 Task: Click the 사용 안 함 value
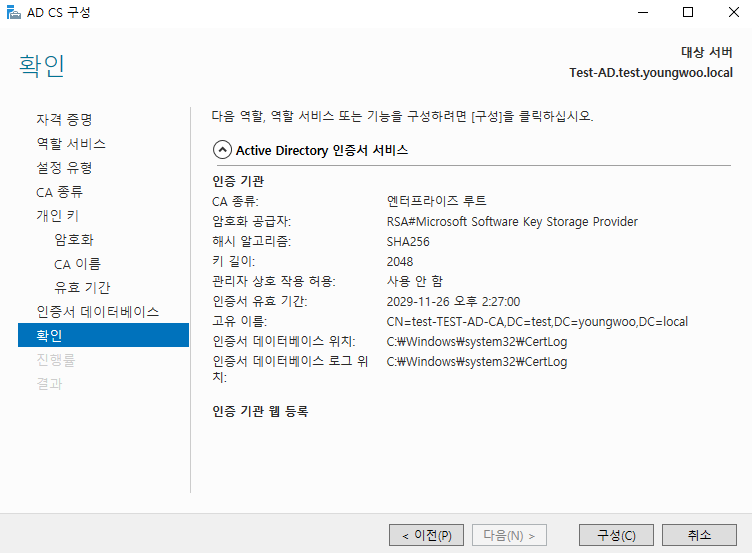click(415, 281)
